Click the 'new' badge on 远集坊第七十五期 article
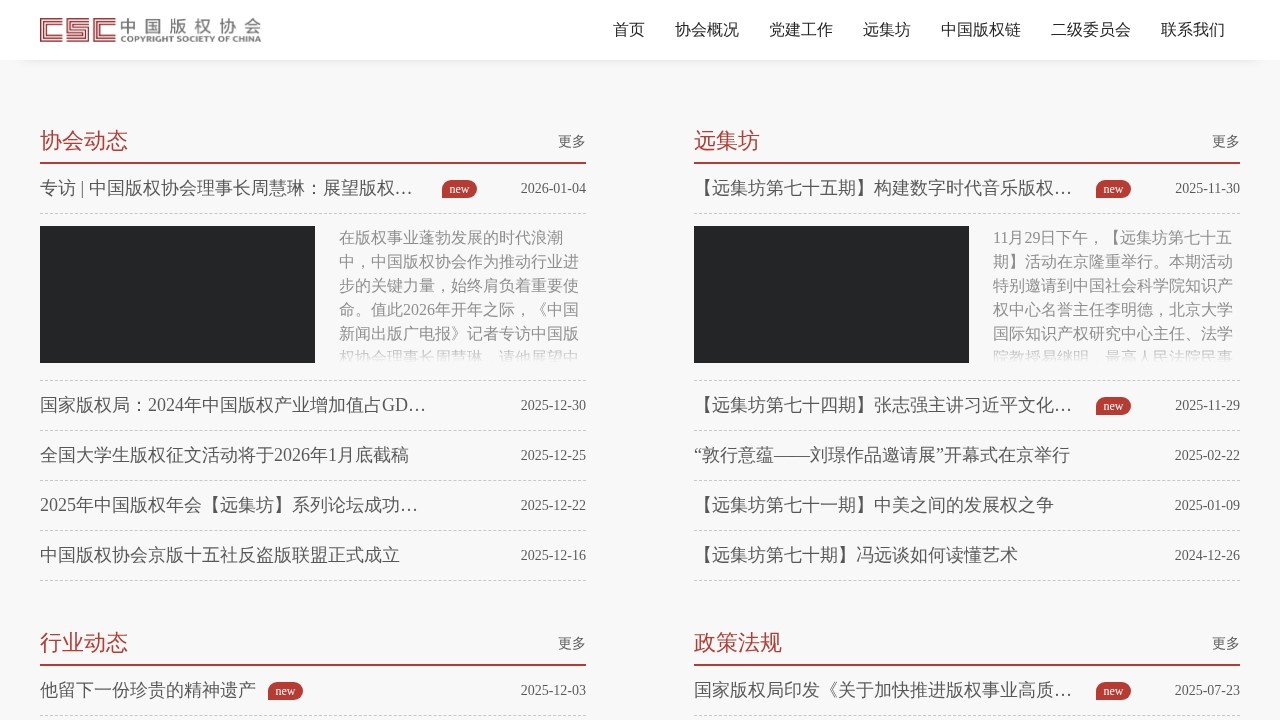Viewport: 1280px width, 720px height. click(x=1113, y=189)
